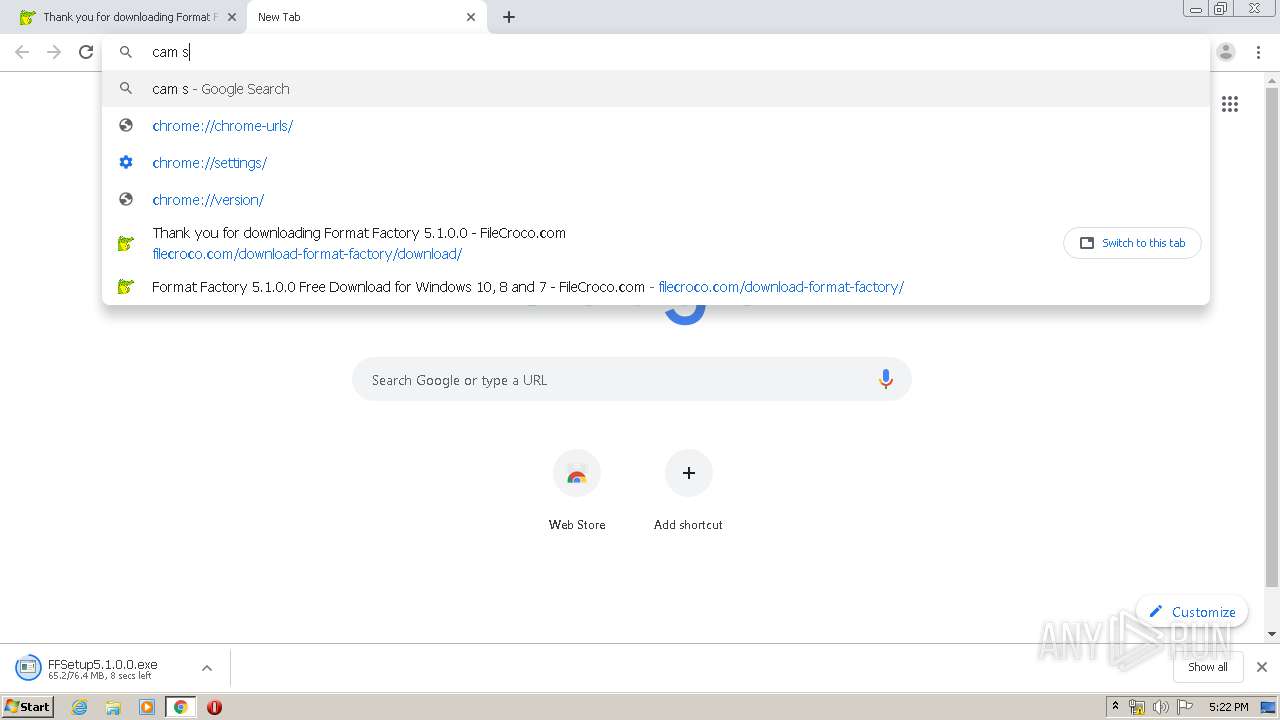Viewport: 1280px width, 720px height.
Task: Click the settings gear suggestion icon
Action: [x=126, y=162]
